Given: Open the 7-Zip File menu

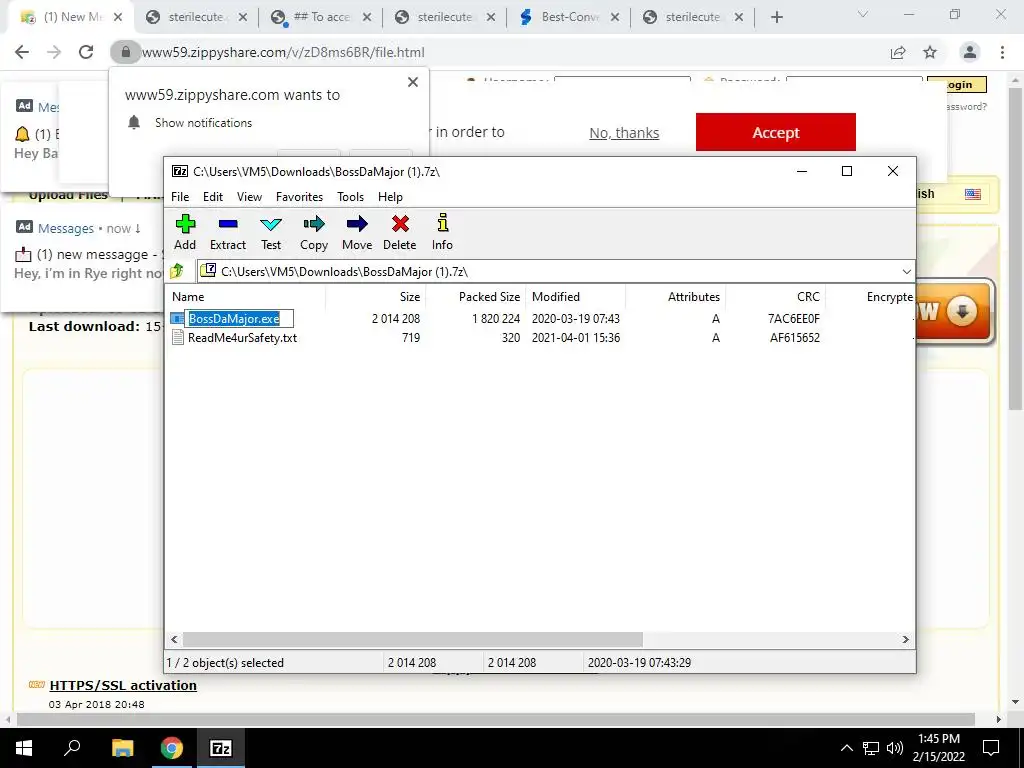Looking at the screenshot, I should [x=180, y=197].
